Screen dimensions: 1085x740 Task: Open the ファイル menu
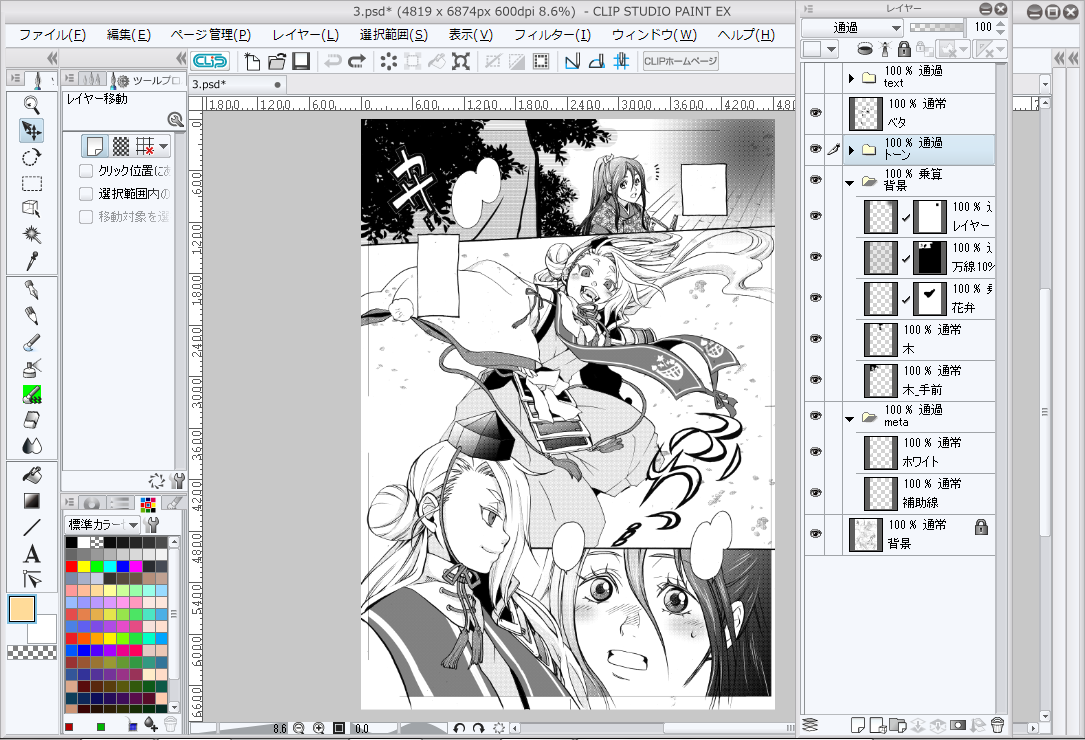tap(53, 35)
